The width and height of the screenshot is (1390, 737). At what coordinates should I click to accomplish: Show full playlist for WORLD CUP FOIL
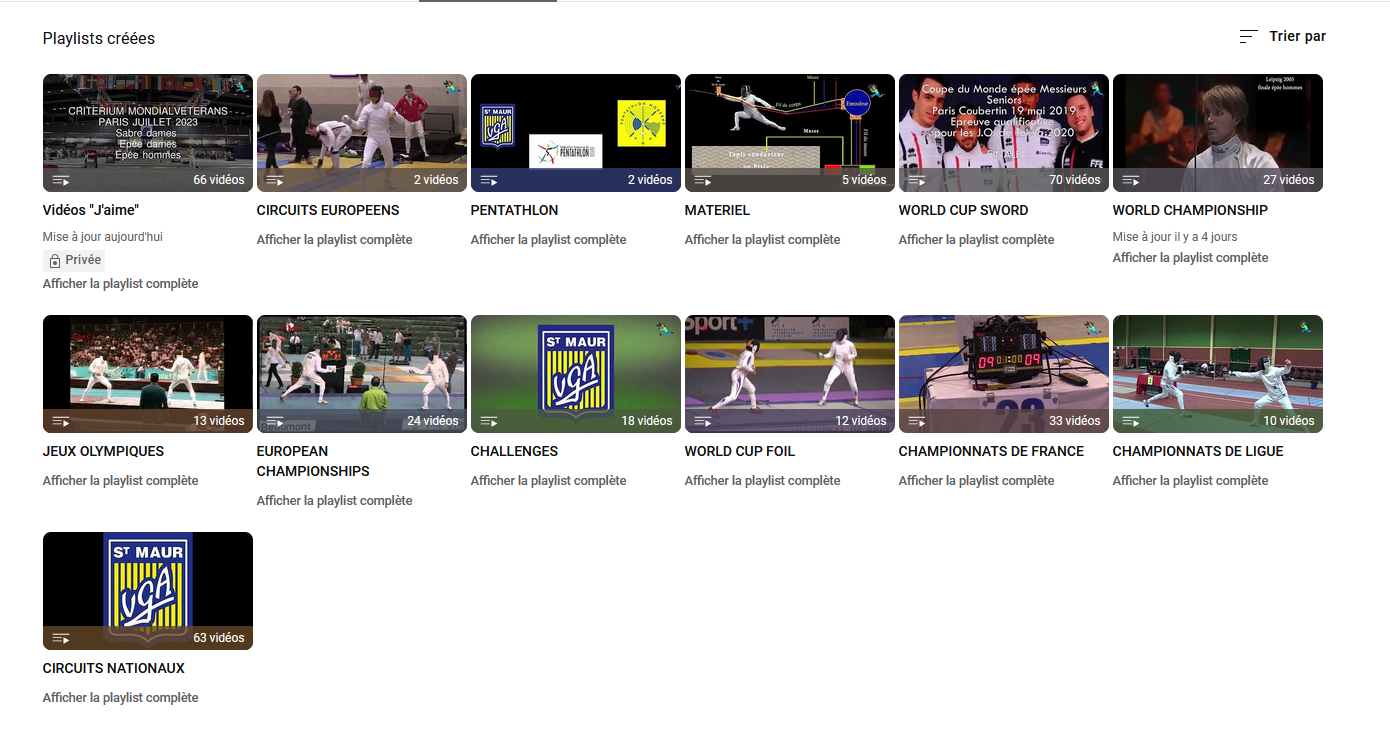[x=763, y=481]
